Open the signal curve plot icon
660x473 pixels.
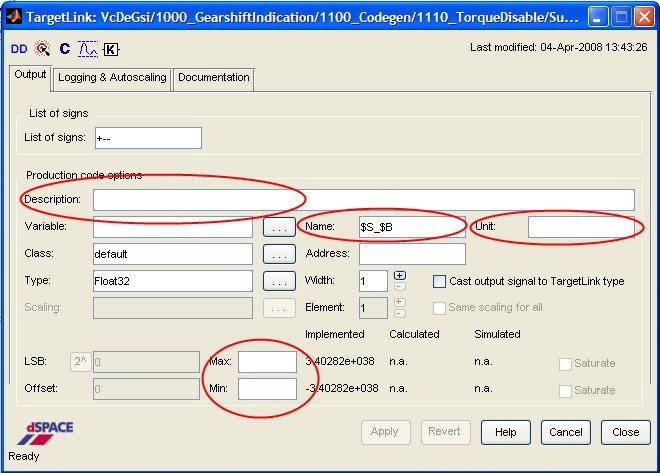click(x=87, y=48)
